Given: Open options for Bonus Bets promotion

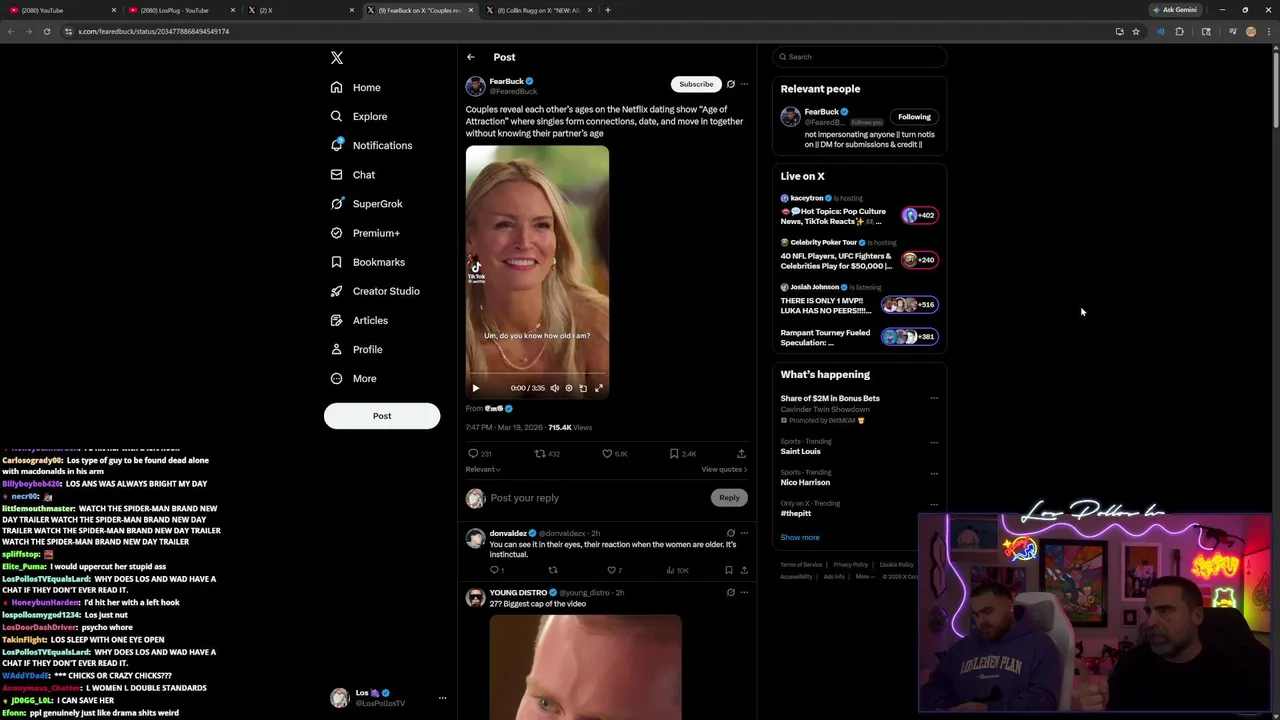Looking at the screenshot, I should click(x=934, y=398).
